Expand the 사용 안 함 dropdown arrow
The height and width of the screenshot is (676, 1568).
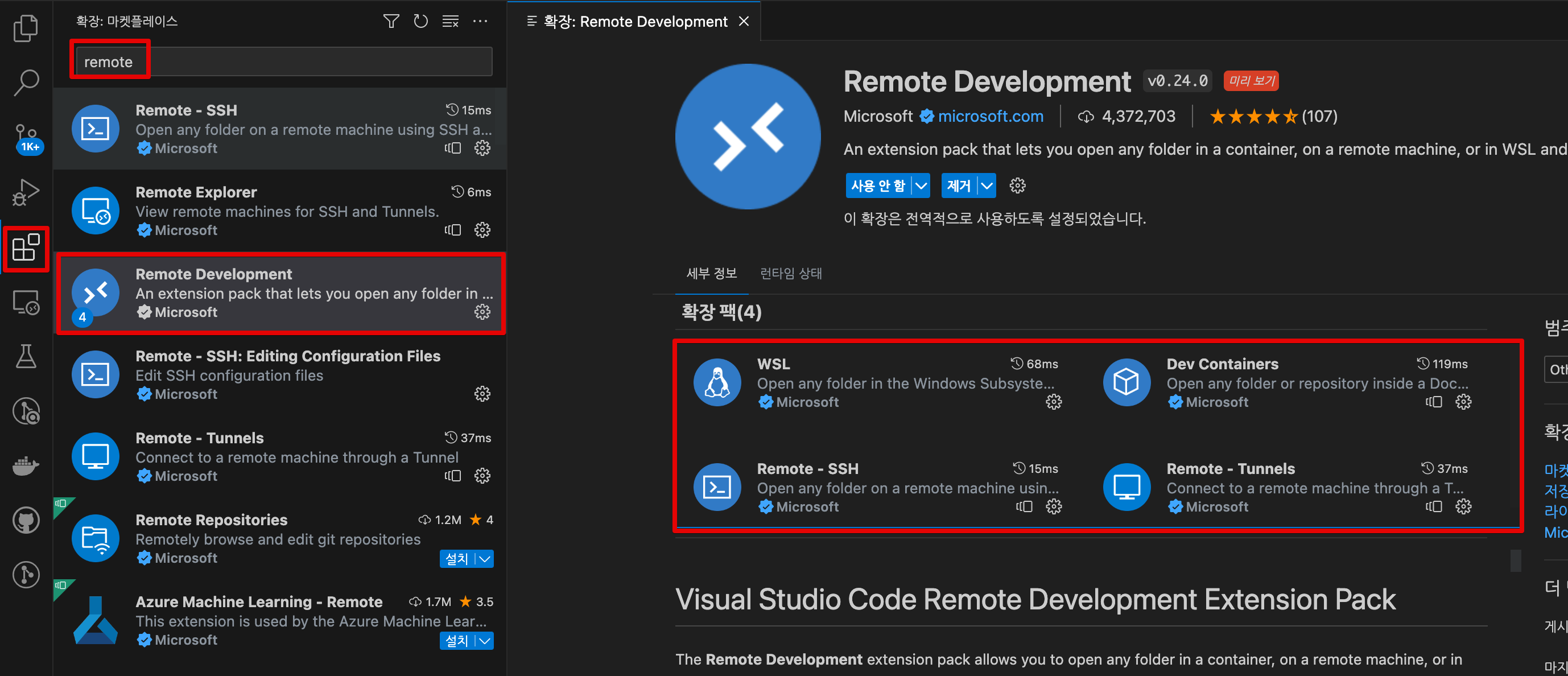[x=922, y=186]
